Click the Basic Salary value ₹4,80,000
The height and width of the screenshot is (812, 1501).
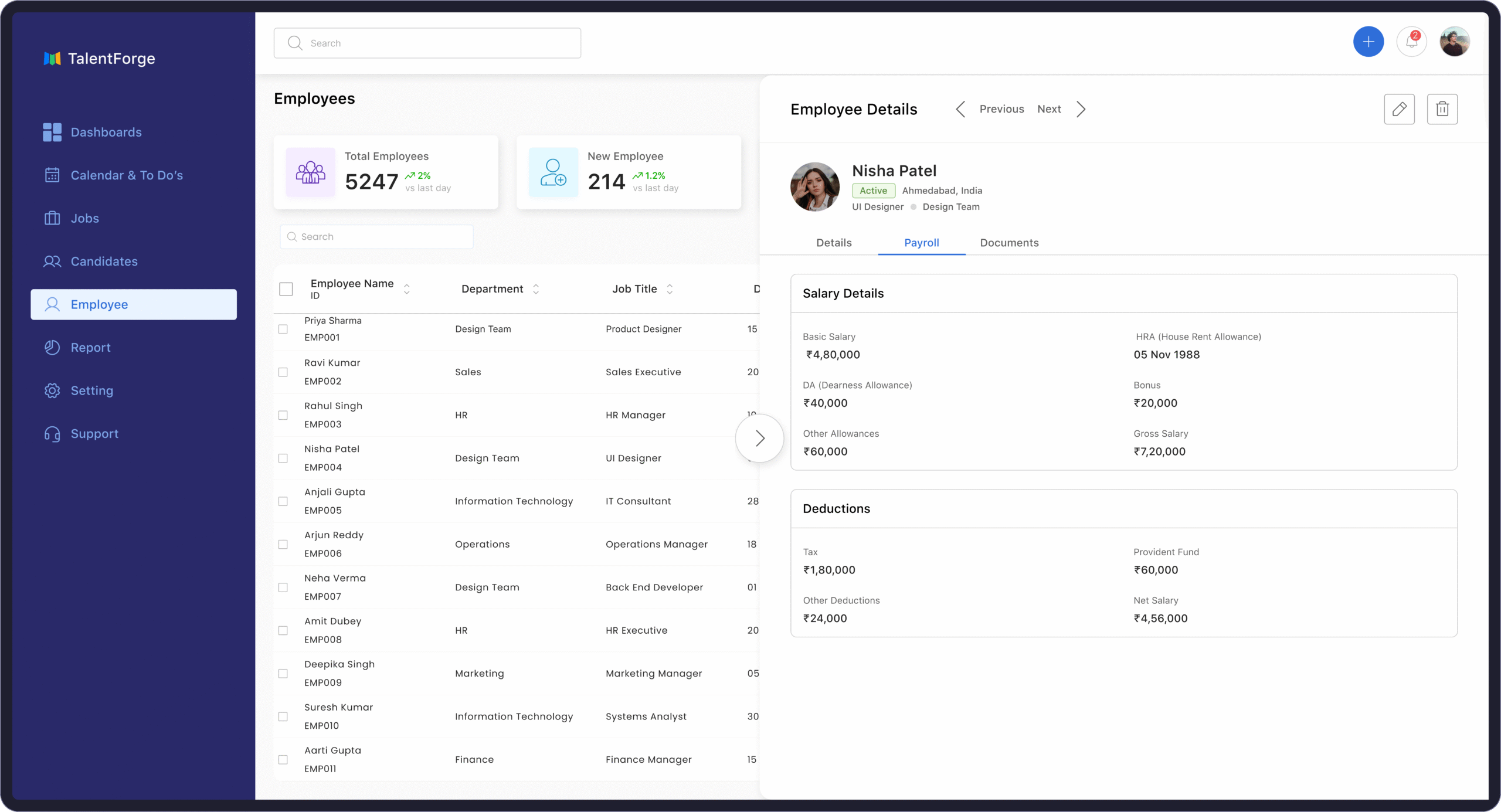(x=833, y=355)
